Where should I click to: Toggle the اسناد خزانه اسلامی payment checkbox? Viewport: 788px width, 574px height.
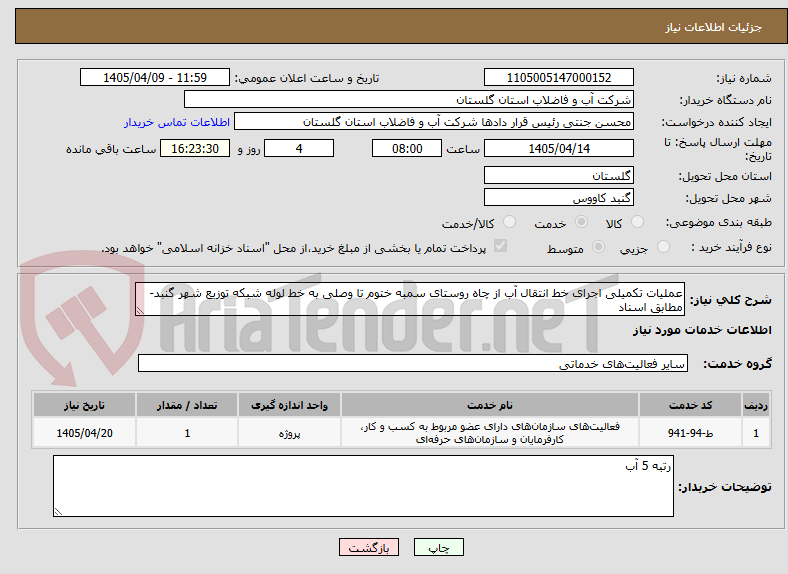tap(500, 246)
